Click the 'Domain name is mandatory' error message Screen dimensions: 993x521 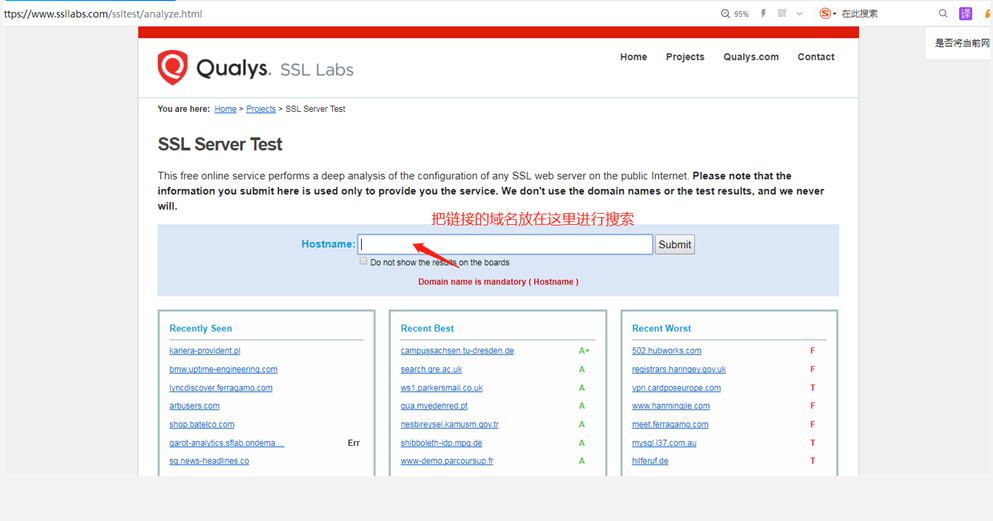tap(498, 282)
